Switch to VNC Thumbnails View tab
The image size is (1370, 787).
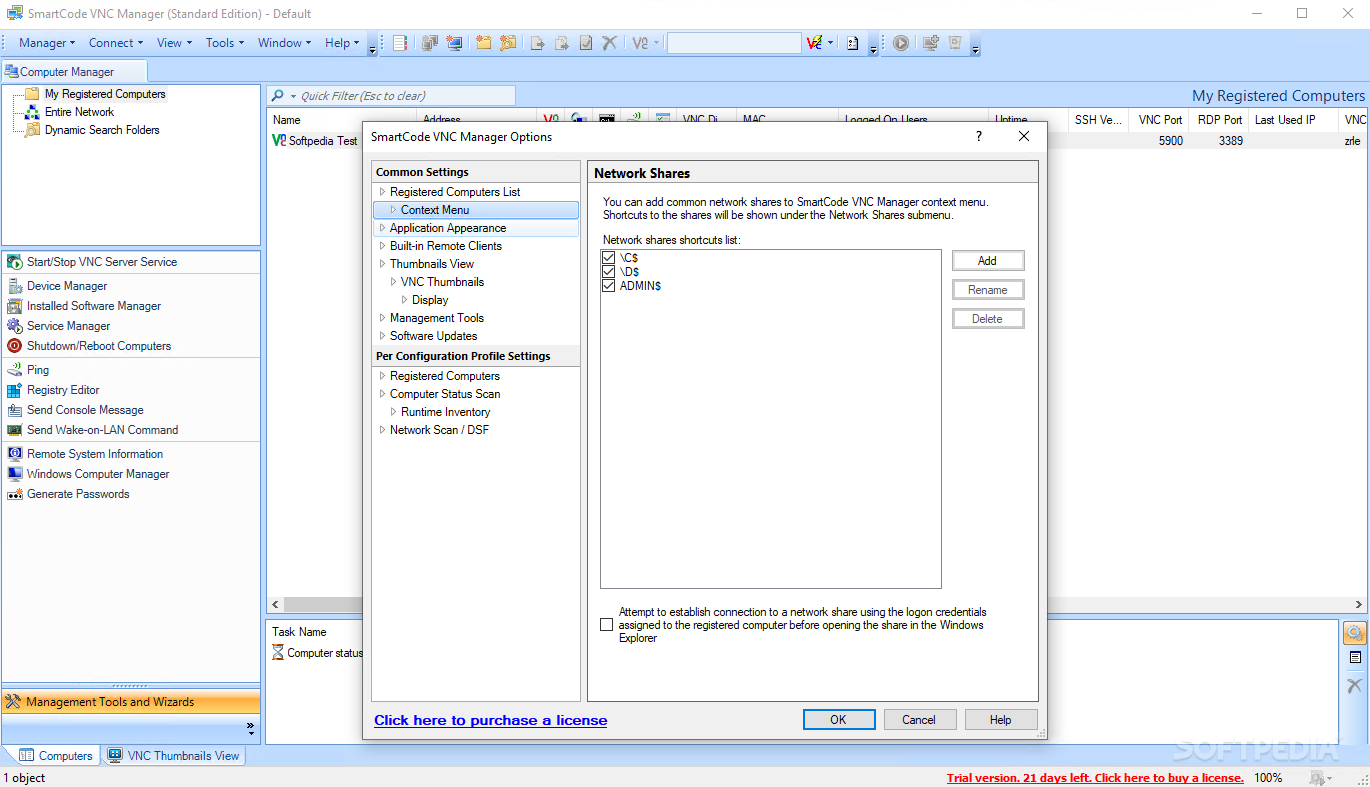click(174, 756)
